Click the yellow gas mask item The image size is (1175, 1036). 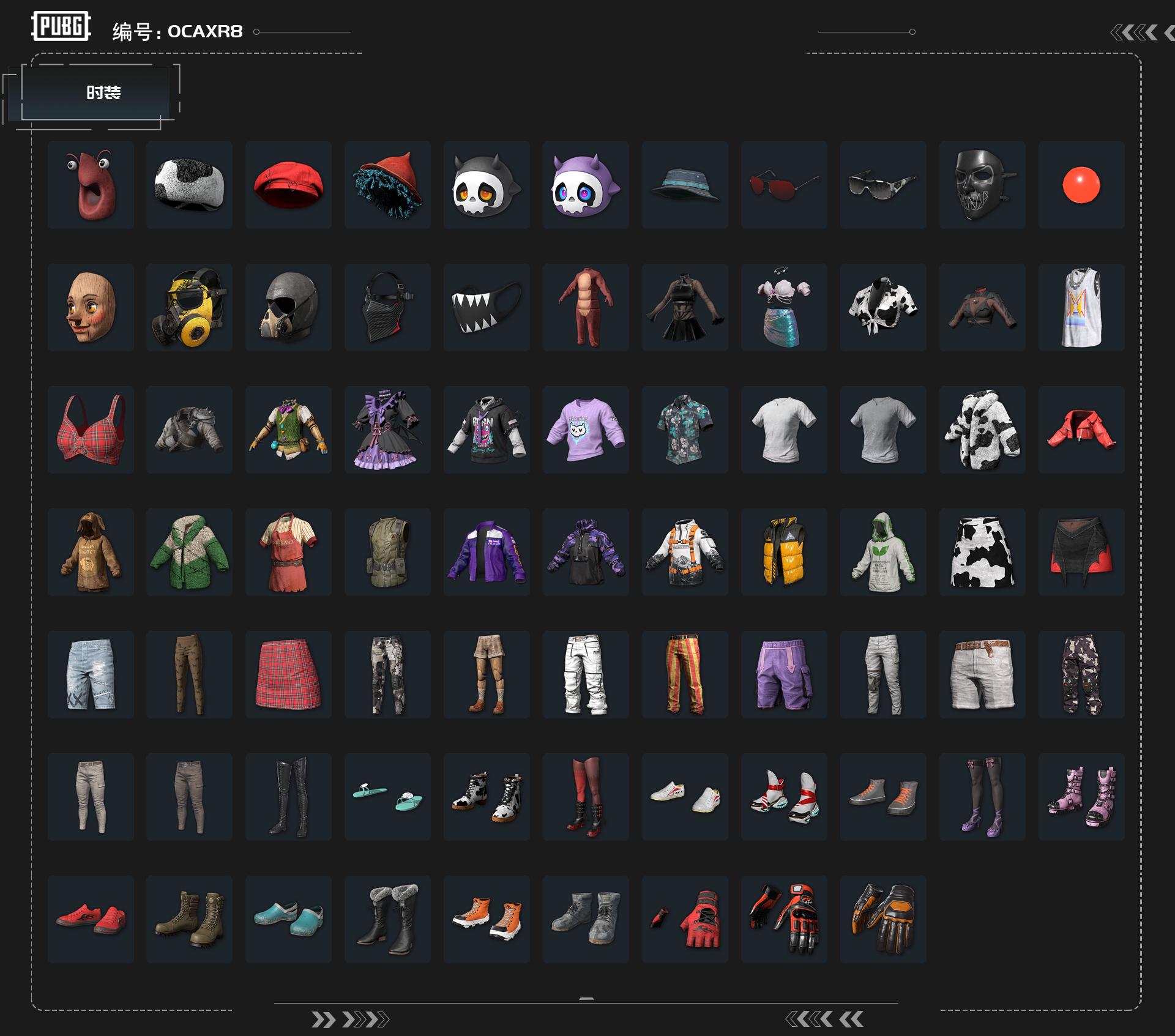tap(189, 307)
